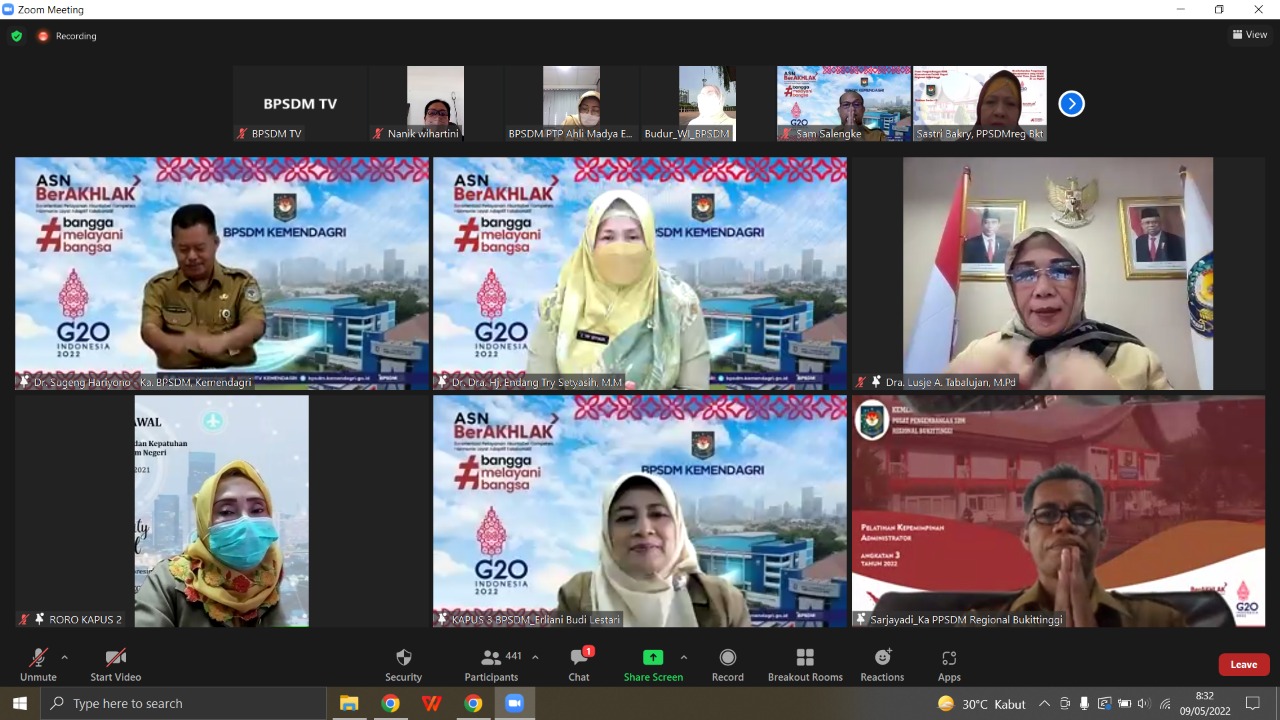Select the Budur_WI_BPSDM thumbnail
1280x720 pixels.
click(707, 104)
